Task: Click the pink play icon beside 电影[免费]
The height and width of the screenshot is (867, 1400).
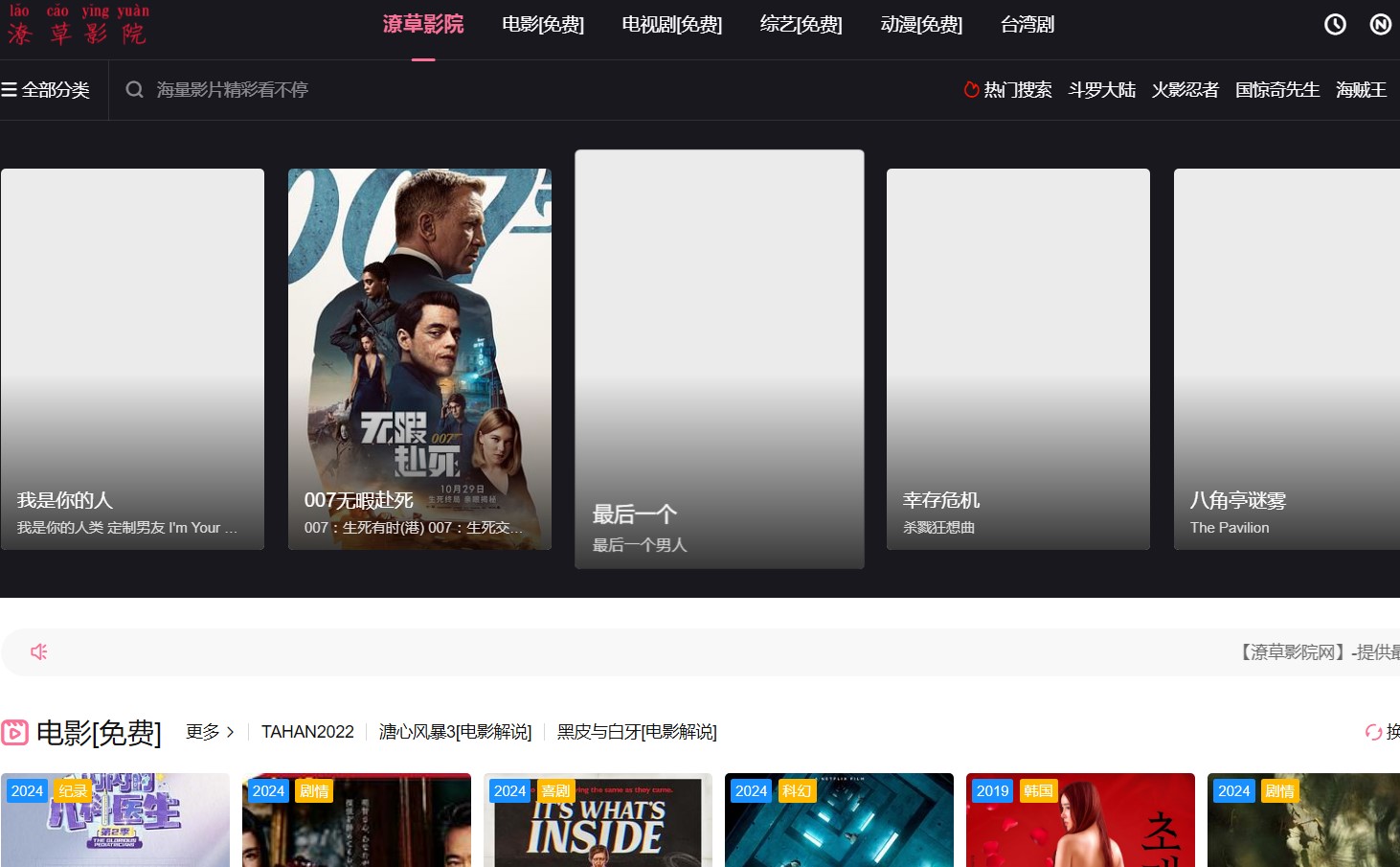Action: coord(14,733)
